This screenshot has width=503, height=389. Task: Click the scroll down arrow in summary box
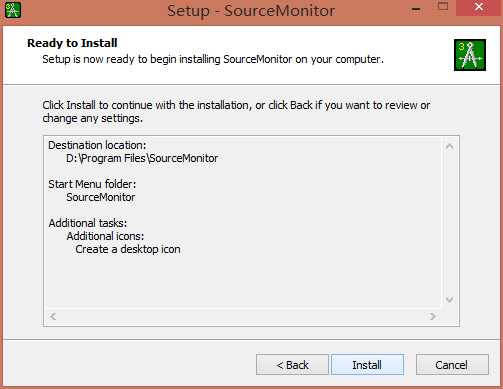pos(449,300)
